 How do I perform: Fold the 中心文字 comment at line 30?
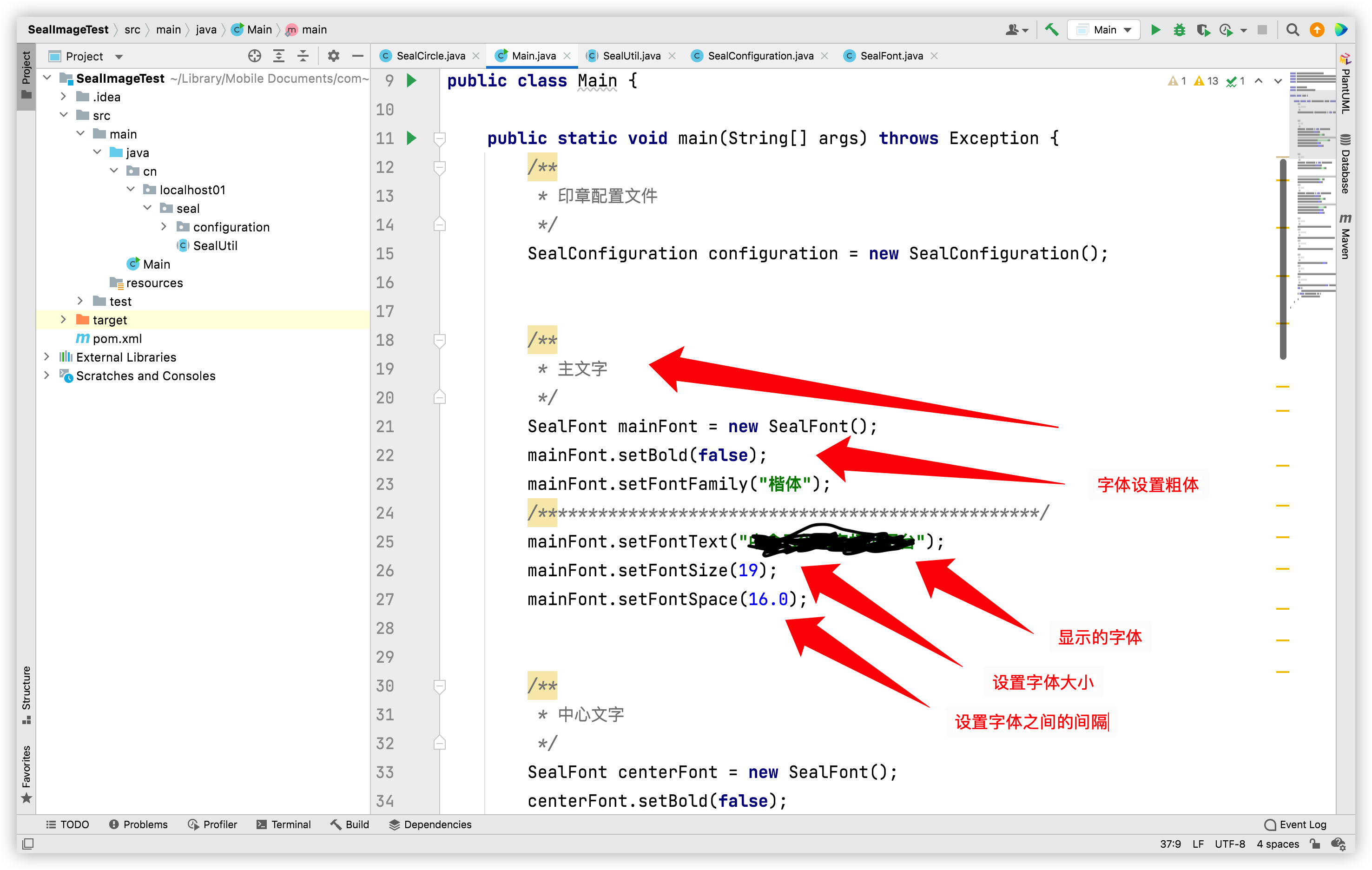coord(439,685)
